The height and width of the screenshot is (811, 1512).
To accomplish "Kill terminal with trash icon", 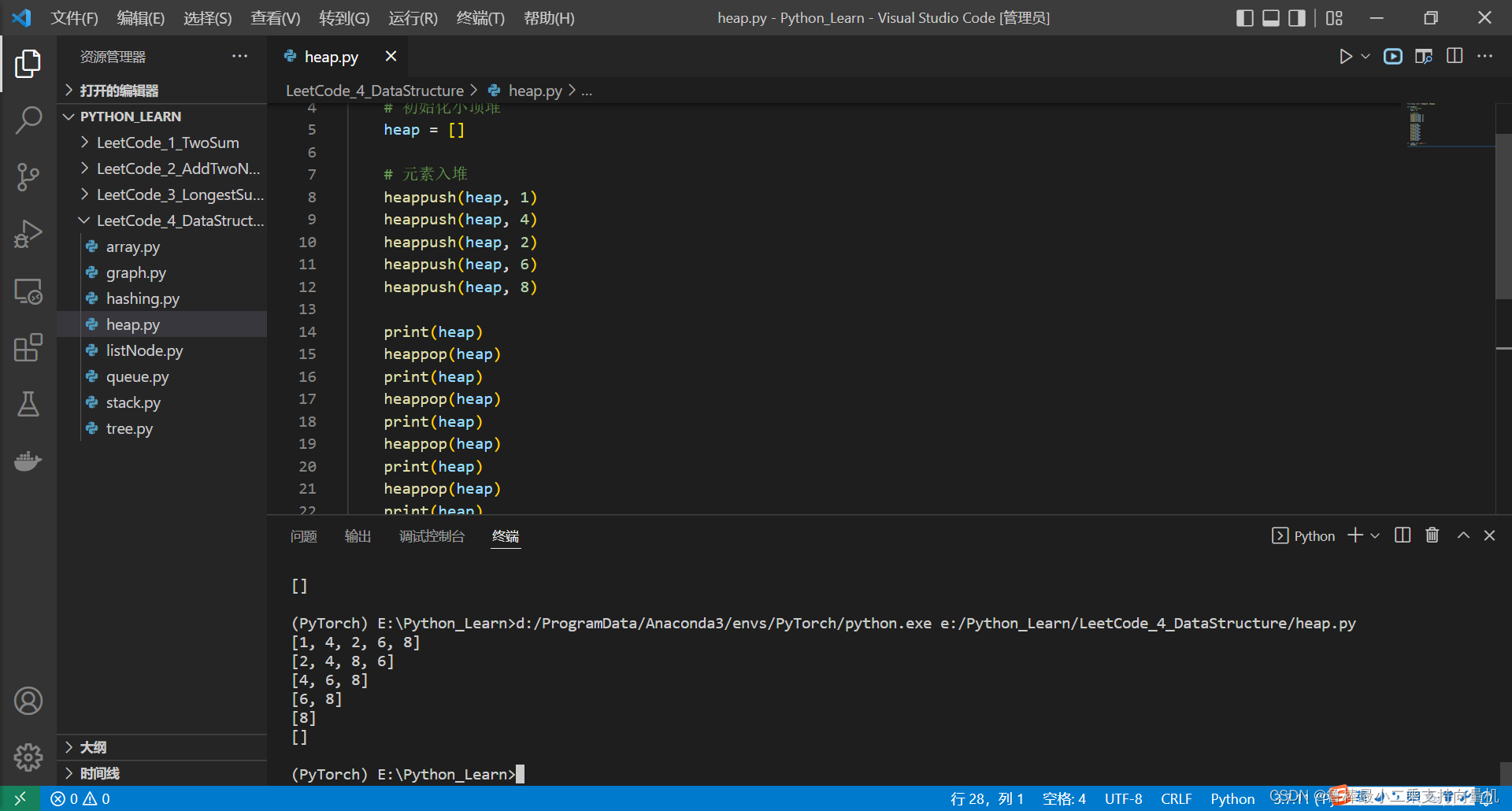I will pos(1432,535).
